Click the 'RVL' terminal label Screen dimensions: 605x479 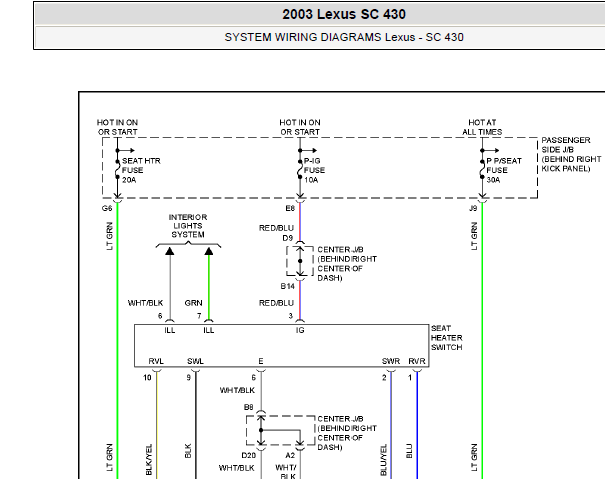point(156,361)
